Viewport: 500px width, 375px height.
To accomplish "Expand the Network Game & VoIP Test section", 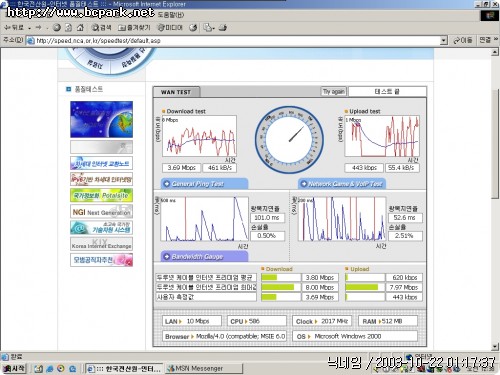I will [342, 184].
